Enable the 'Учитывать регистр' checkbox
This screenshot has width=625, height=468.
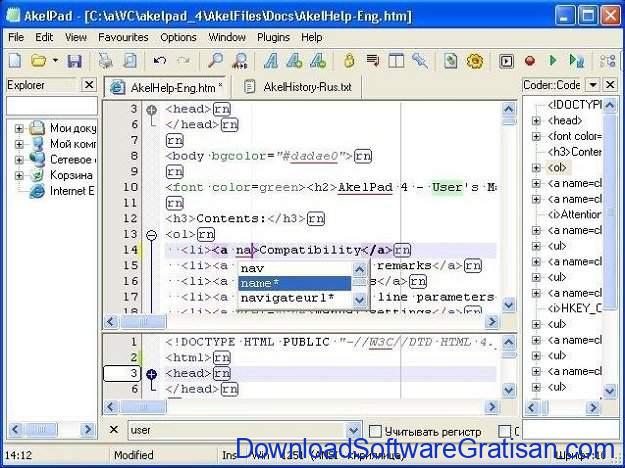tap(375, 431)
